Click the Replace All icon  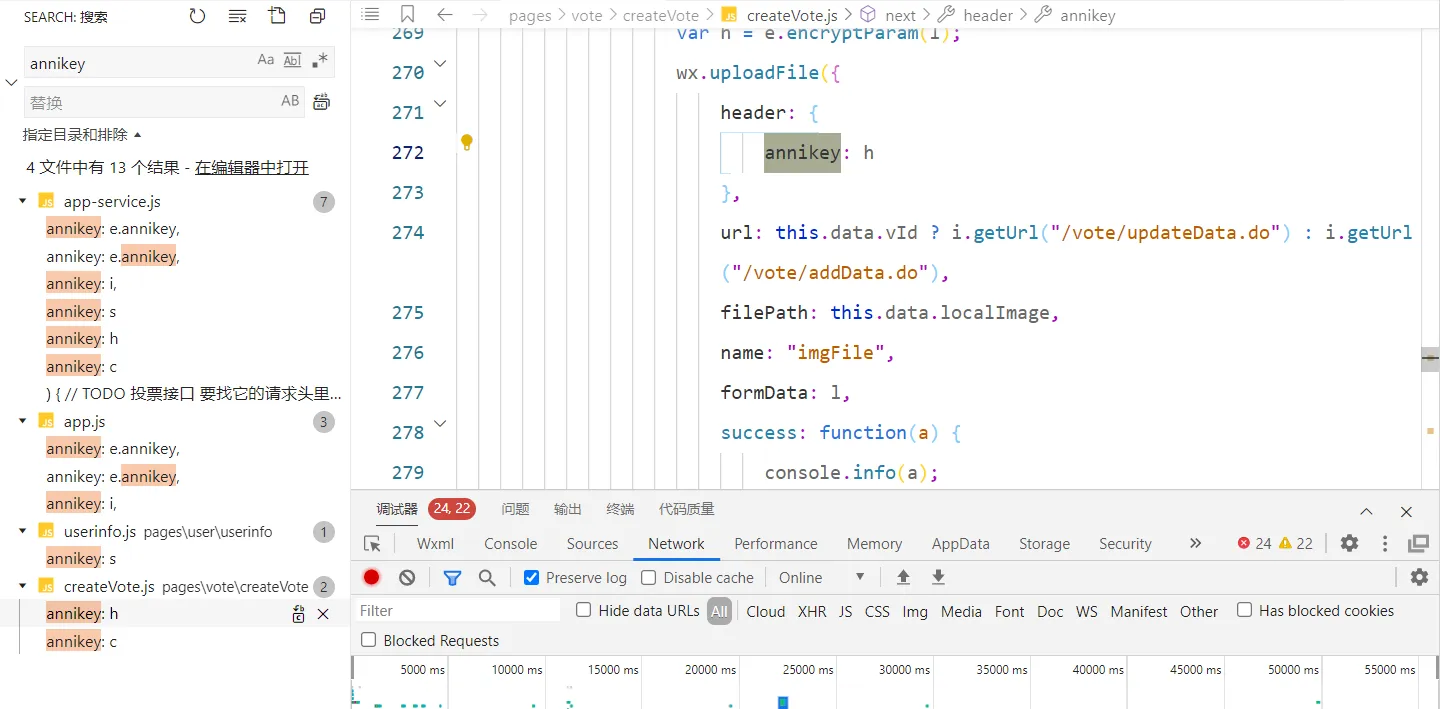(322, 101)
